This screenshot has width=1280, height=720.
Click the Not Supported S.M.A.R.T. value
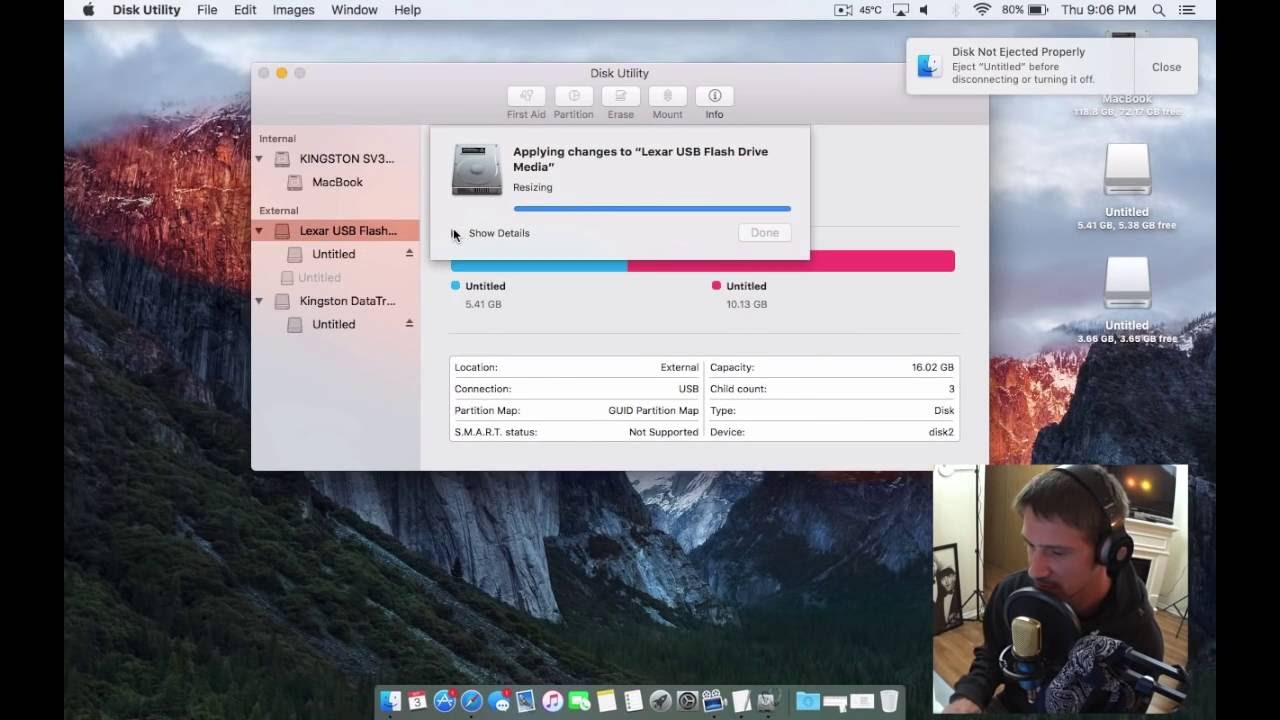click(x=663, y=433)
